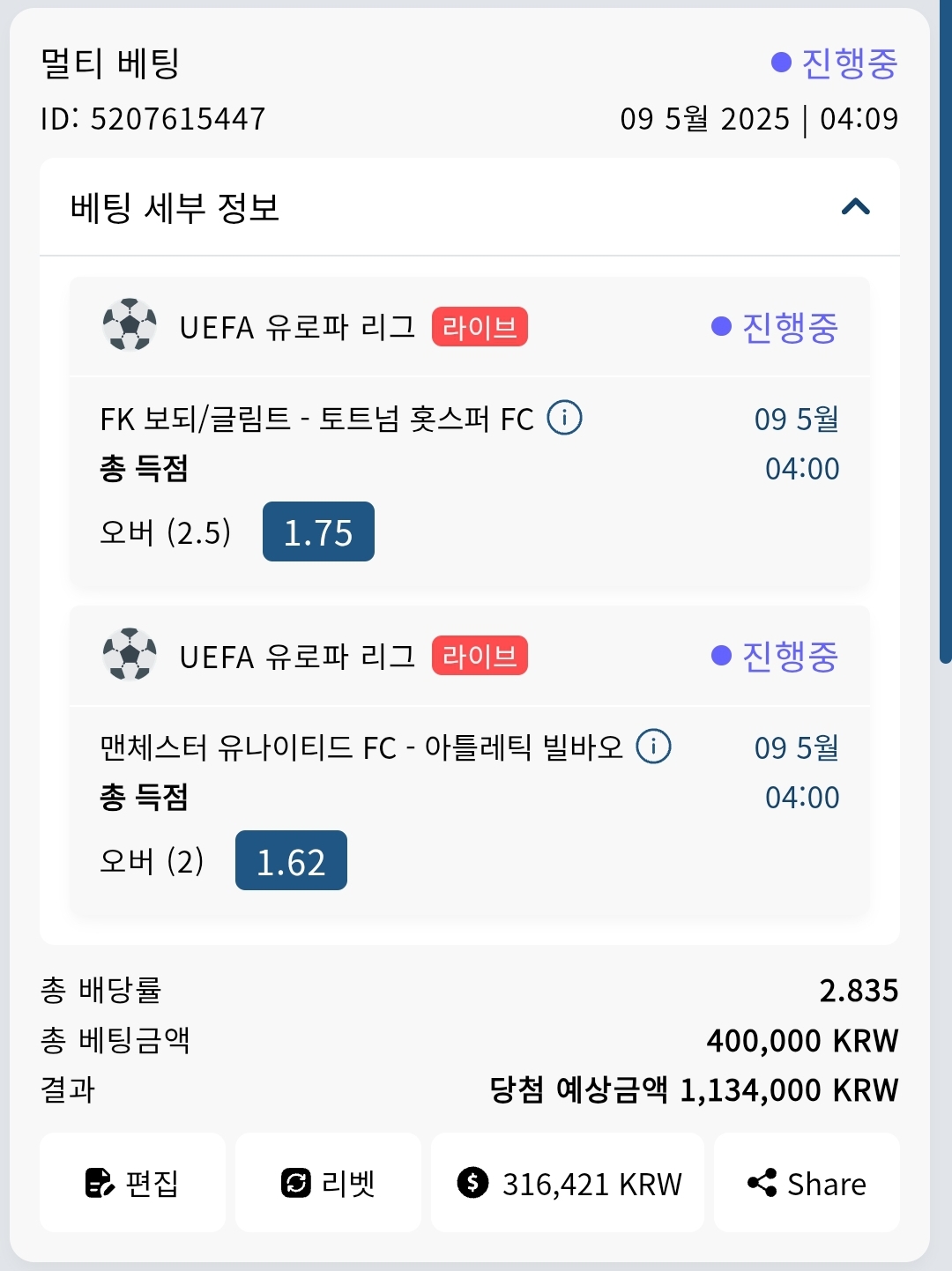The width and height of the screenshot is (952, 1271).
Task: Click info icon beside 아틀레틱 빌바오
Action: (654, 747)
